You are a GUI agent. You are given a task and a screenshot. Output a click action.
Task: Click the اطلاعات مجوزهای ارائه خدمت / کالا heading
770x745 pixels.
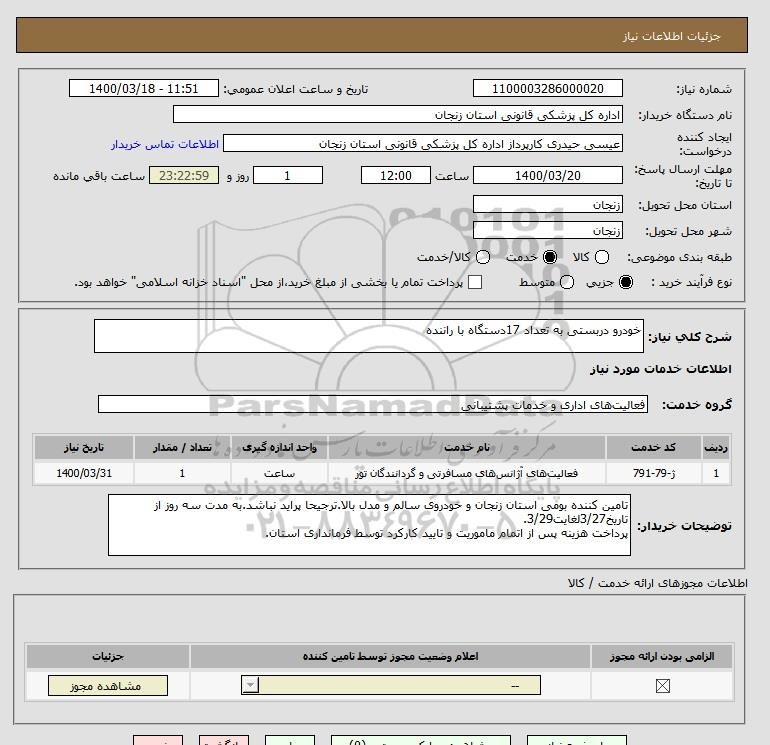658,583
